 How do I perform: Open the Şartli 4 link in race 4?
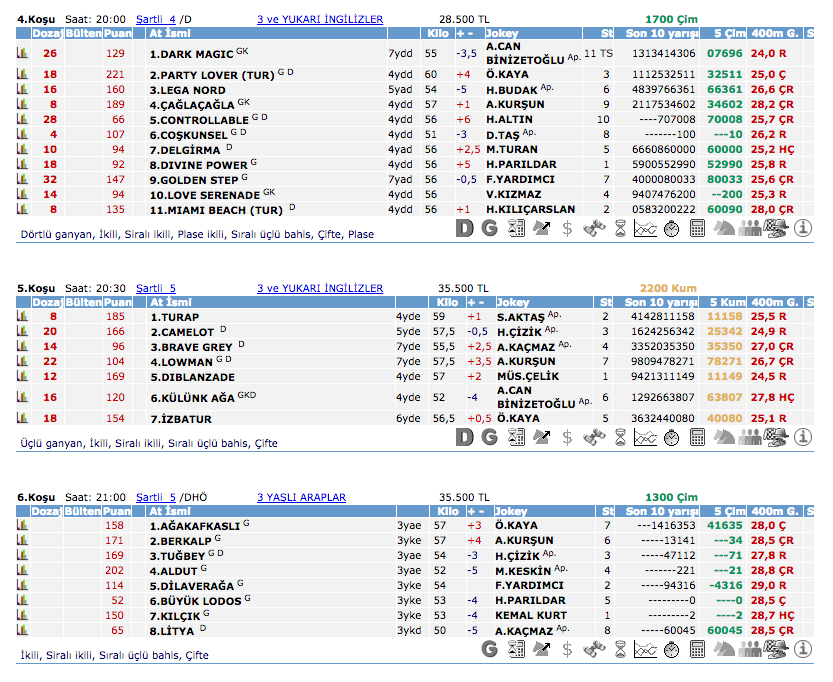[x=155, y=19]
